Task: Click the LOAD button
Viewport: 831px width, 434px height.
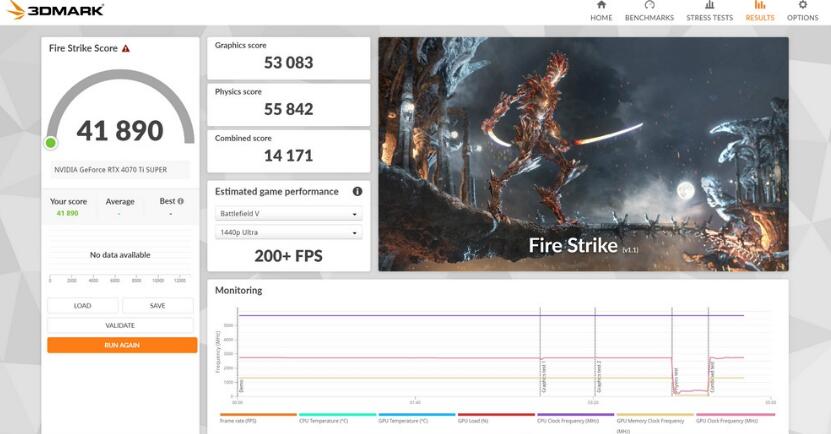Action: (83, 306)
